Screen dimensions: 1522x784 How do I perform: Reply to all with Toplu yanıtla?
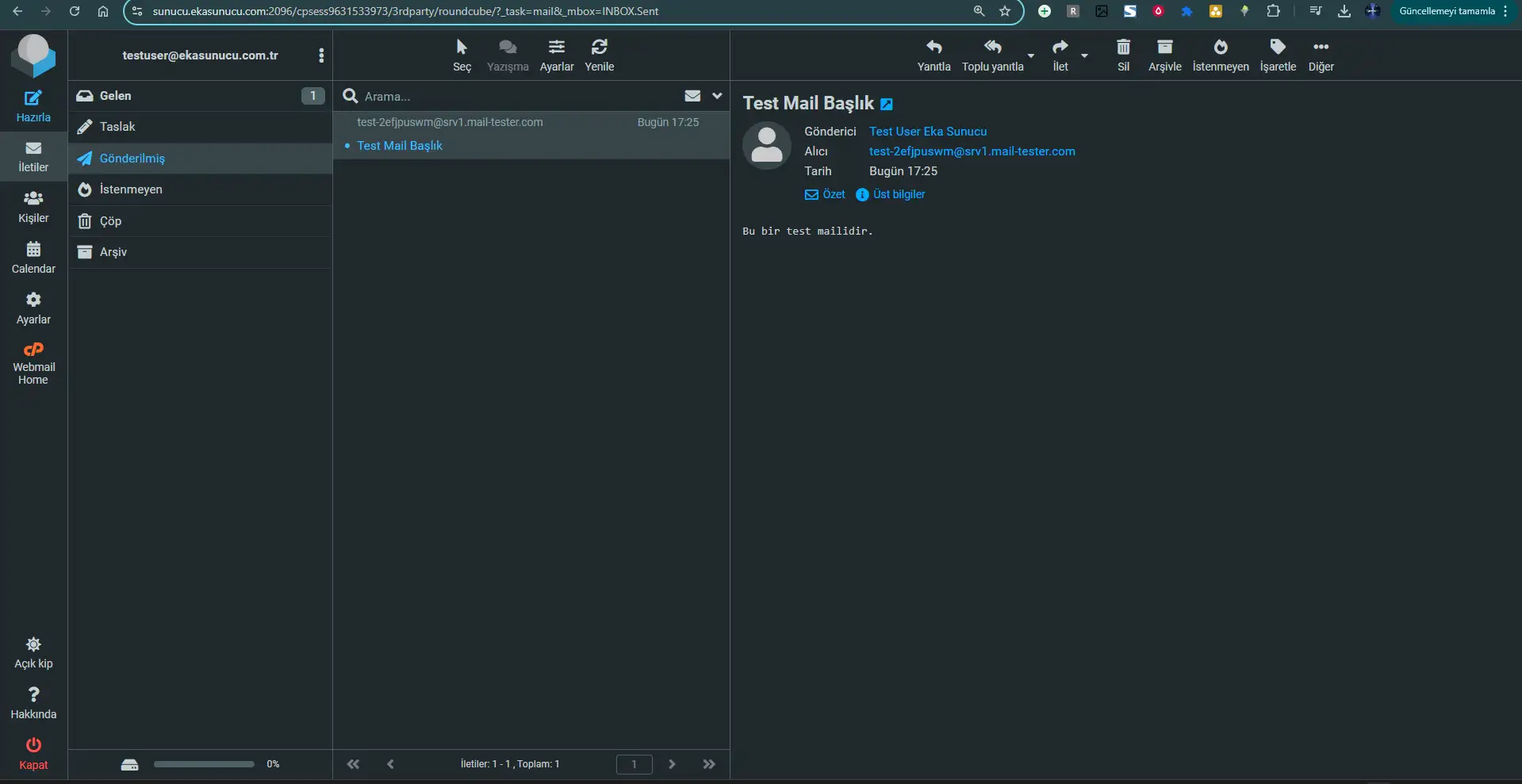point(993,55)
